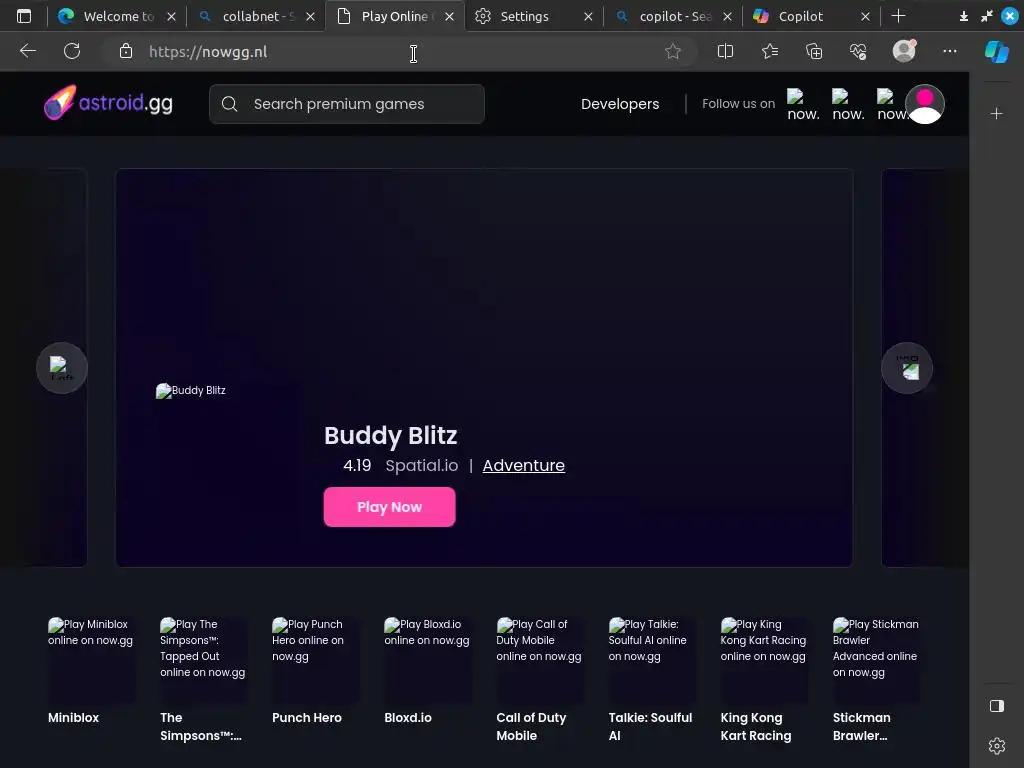The width and height of the screenshot is (1024, 768).
Task: Click the astroid.gg rocket logo
Action: (x=108, y=103)
